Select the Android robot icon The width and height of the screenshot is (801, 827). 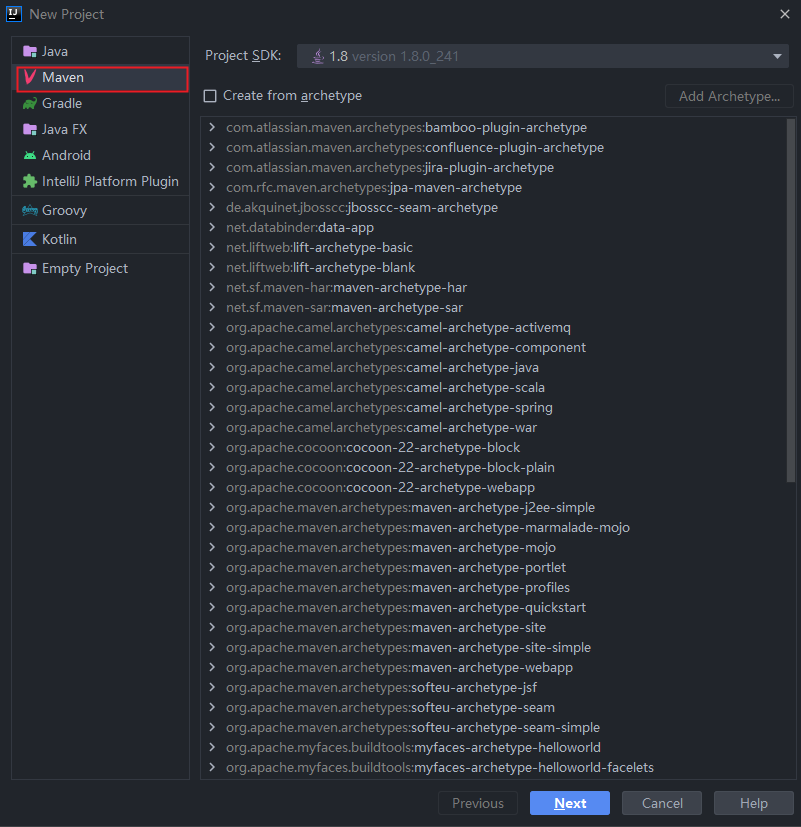[x=30, y=155]
